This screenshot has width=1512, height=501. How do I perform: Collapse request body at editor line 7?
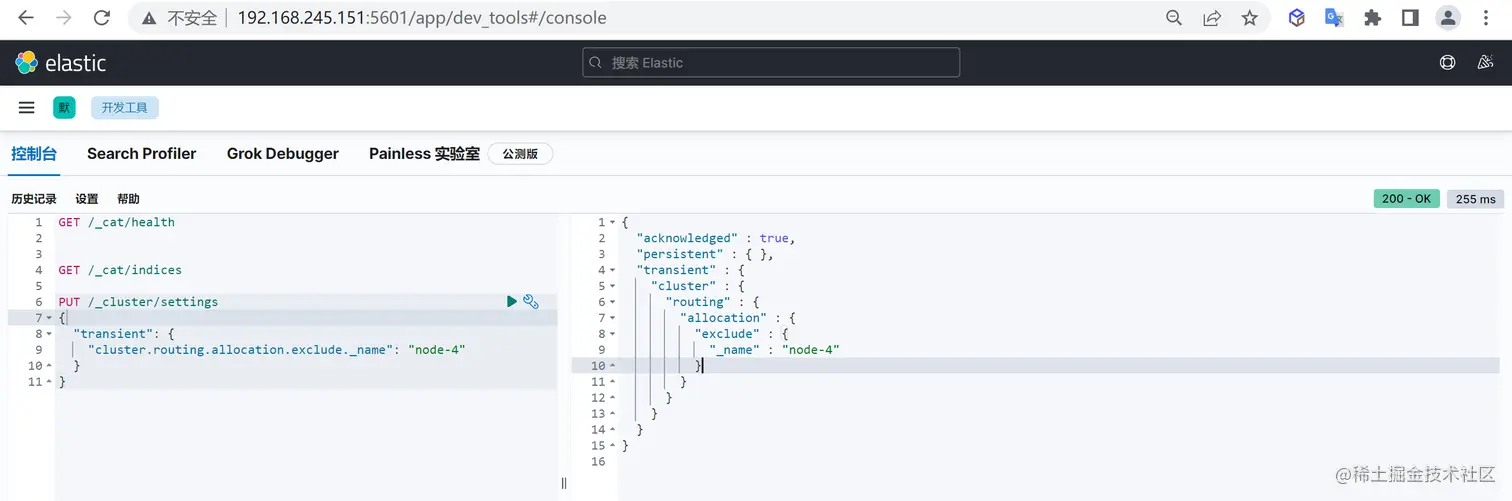[x=49, y=318]
